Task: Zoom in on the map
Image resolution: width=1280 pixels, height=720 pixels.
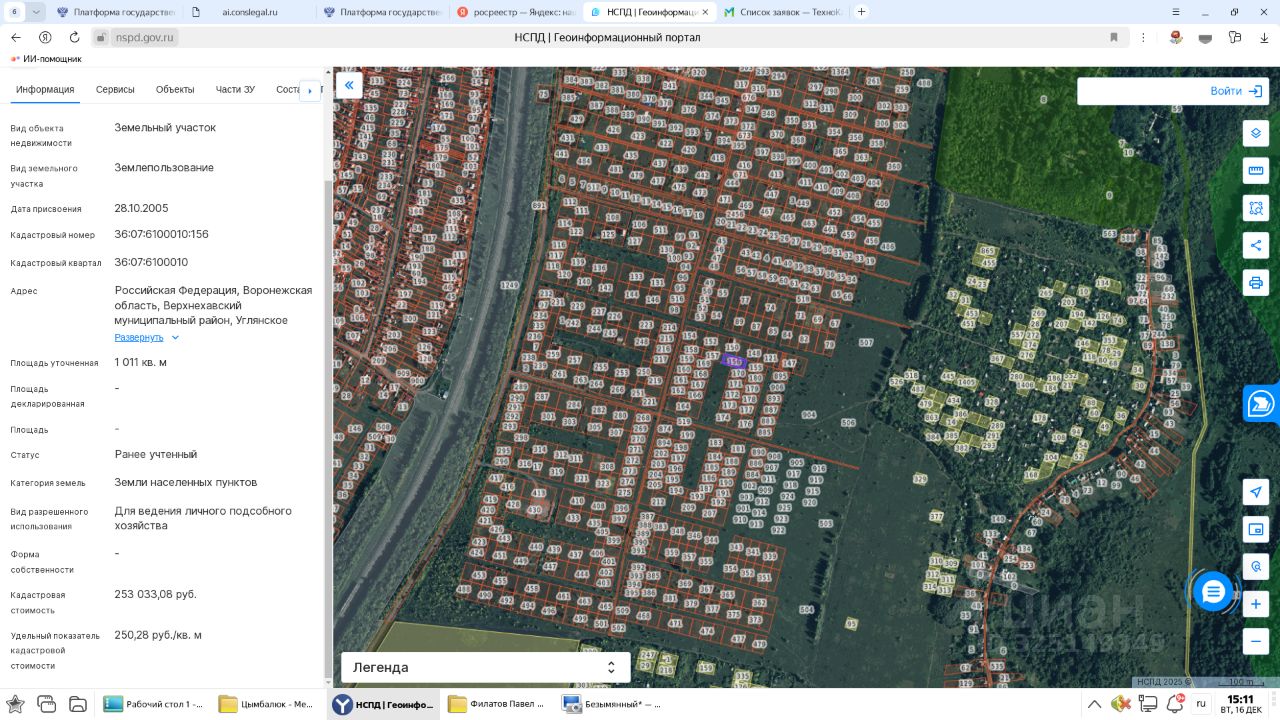Action: [x=1256, y=604]
